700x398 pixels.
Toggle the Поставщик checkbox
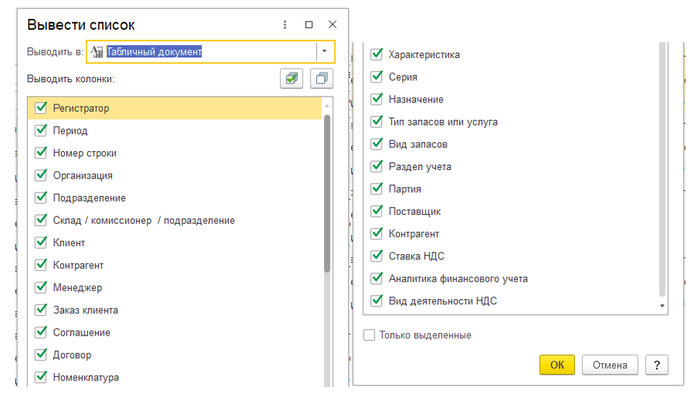coord(377,211)
